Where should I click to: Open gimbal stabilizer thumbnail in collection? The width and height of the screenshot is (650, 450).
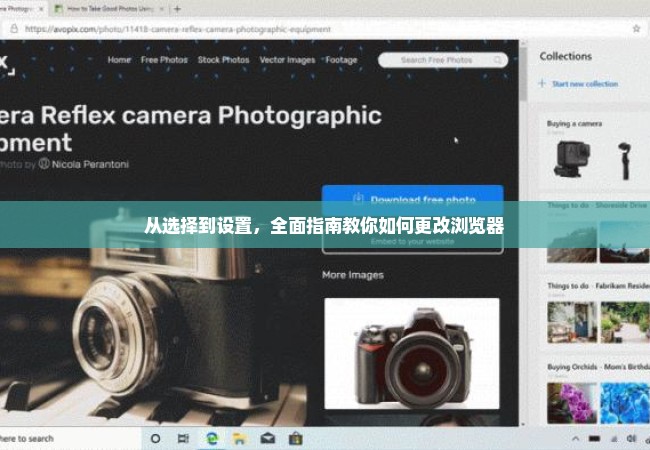click(x=624, y=161)
